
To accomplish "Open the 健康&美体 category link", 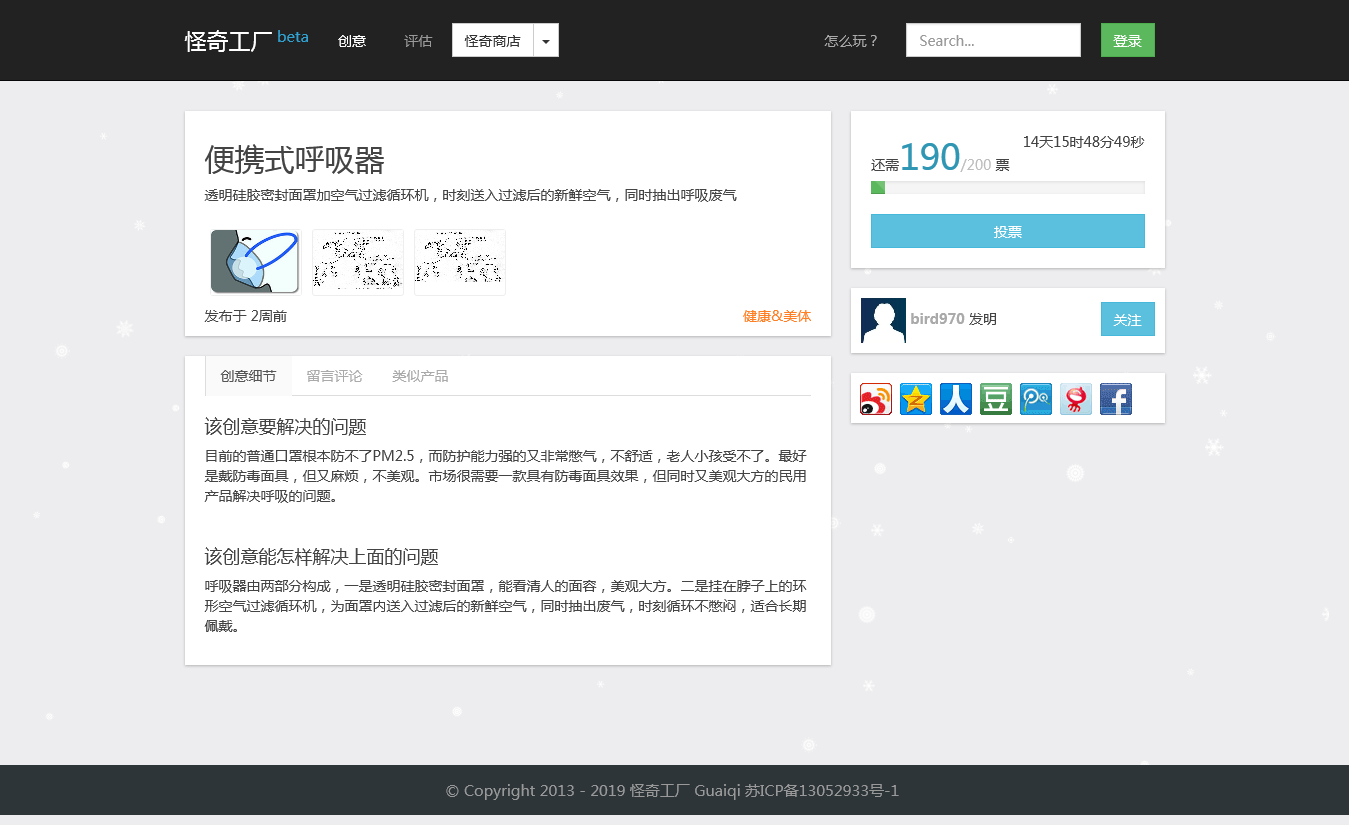I will [777, 316].
